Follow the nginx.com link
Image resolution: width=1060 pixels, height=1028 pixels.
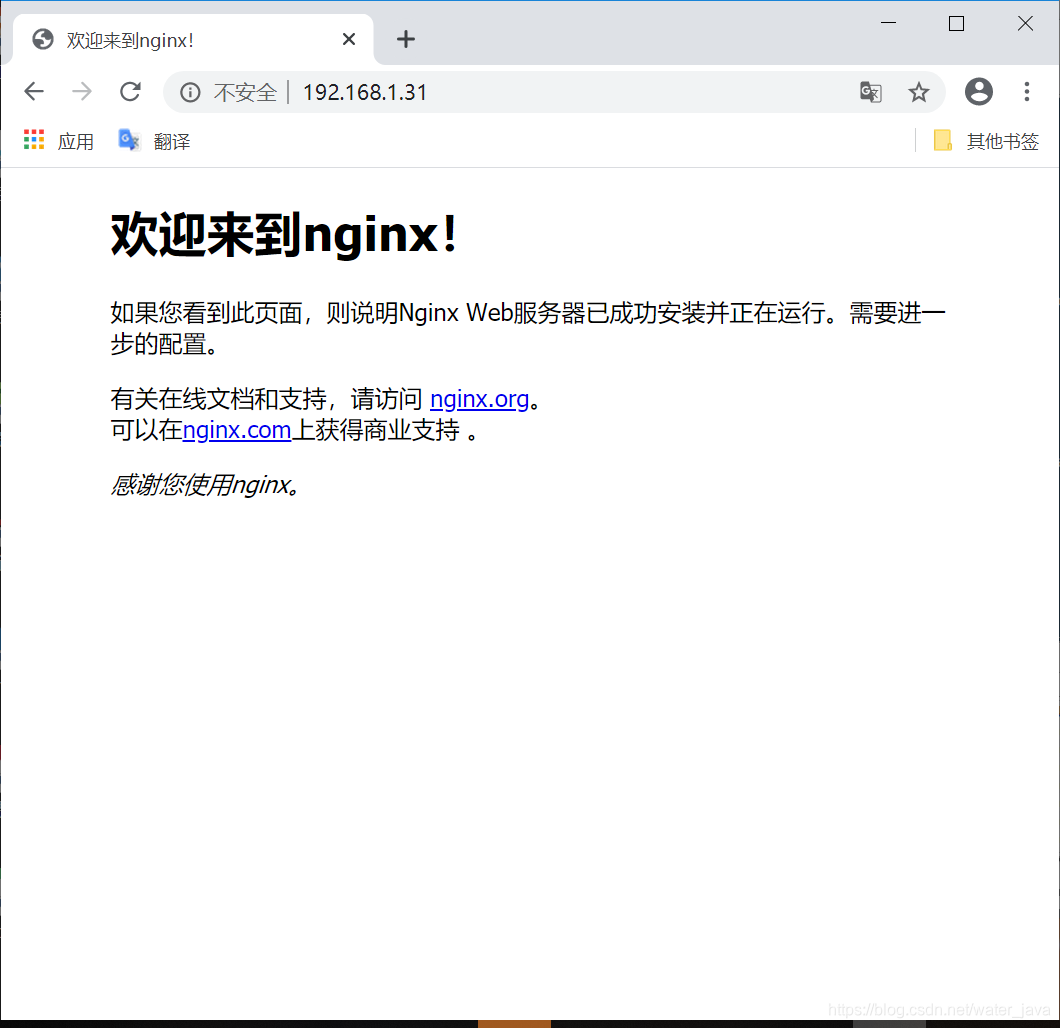pos(237,430)
